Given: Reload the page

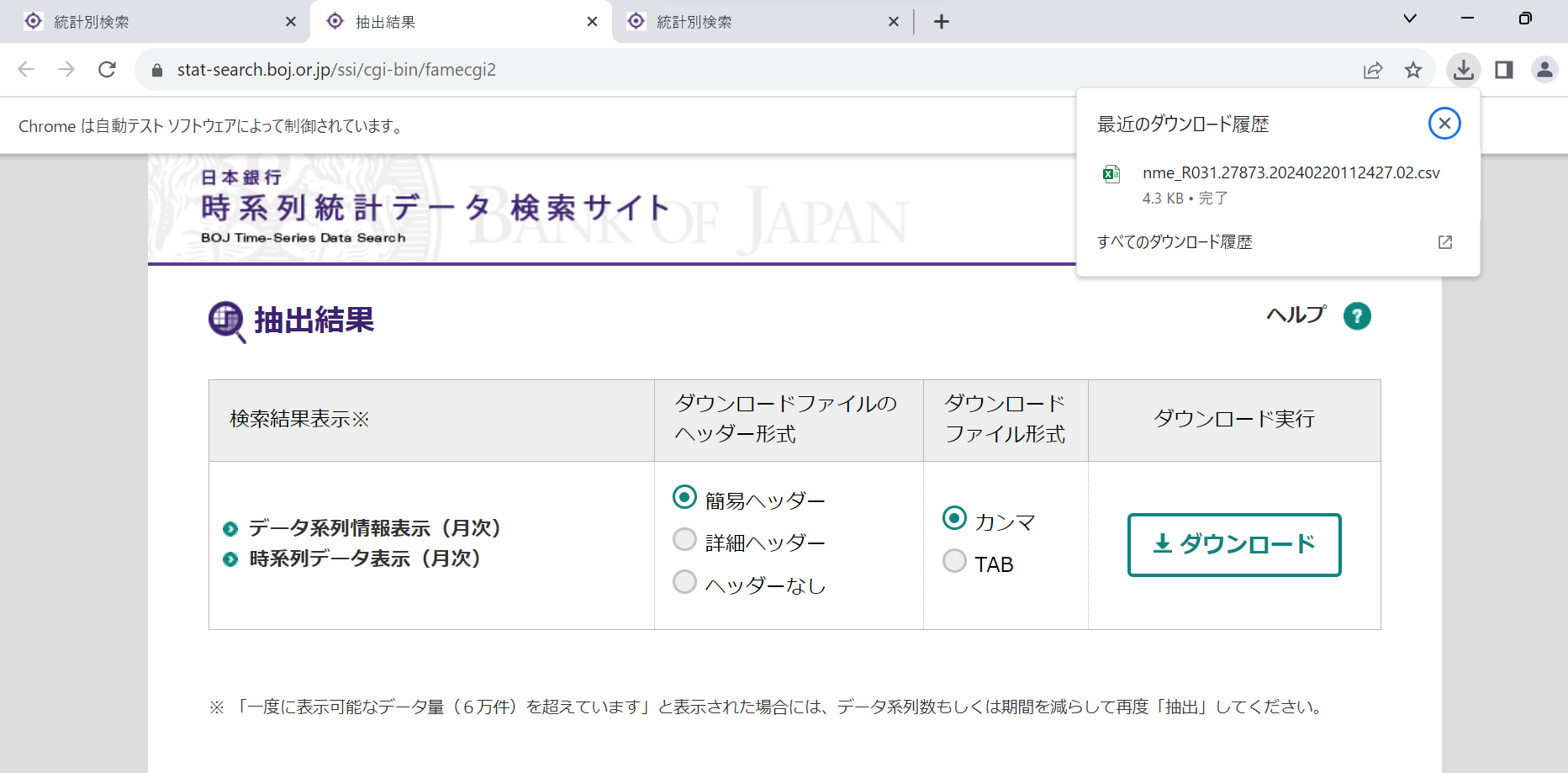Looking at the screenshot, I should coord(107,70).
